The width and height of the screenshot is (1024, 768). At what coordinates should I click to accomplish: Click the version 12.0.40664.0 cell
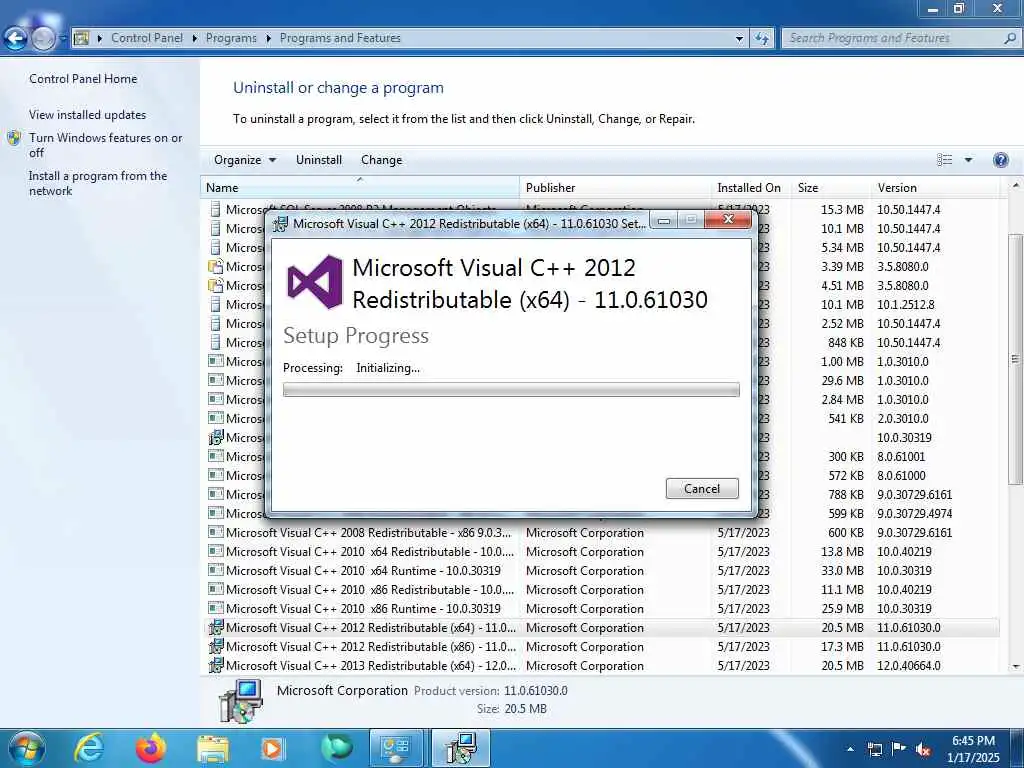(x=908, y=665)
